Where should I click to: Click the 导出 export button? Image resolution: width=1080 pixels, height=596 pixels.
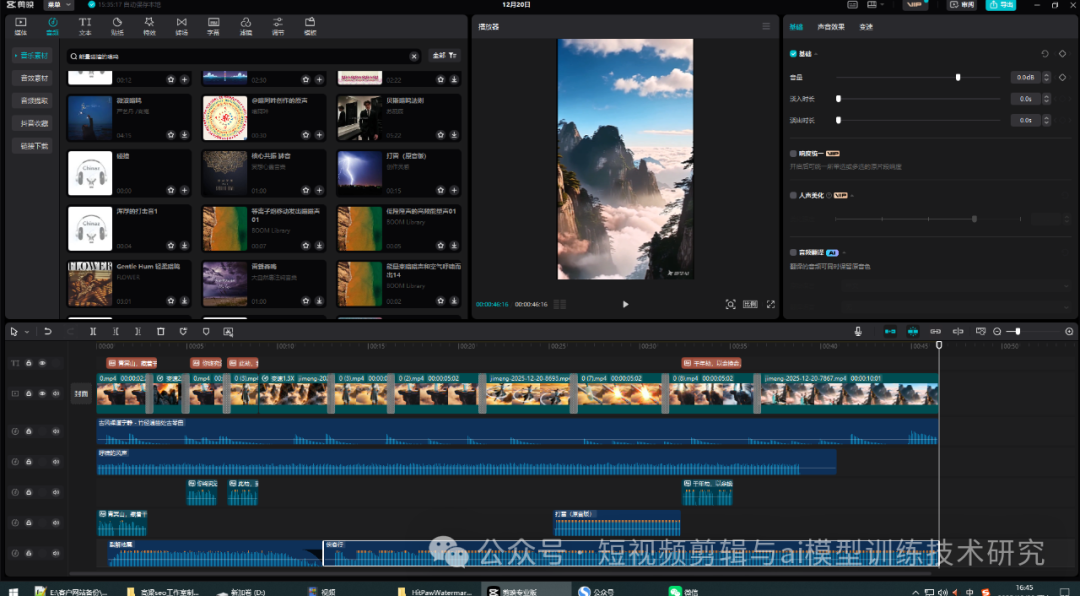coord(999,5)
